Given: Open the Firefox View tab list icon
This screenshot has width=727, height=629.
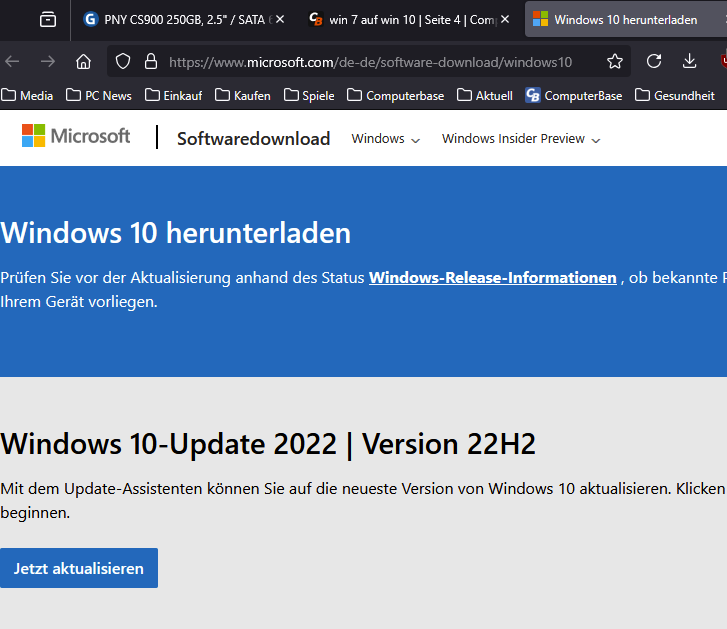Looking at the screenshot, I should pos(48,19).
